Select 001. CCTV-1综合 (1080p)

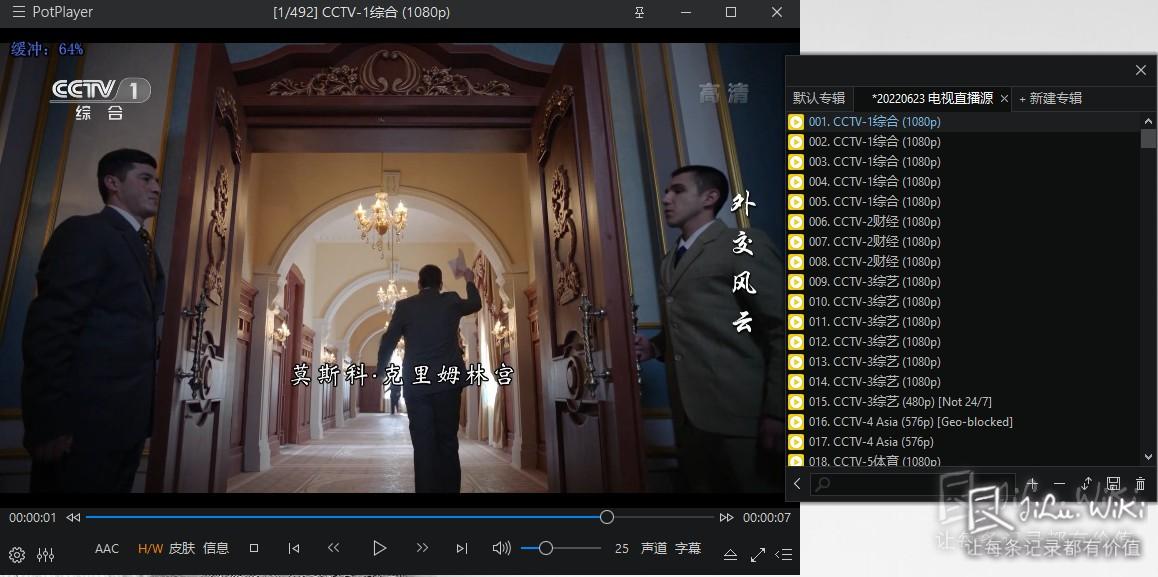[x=964, y=122]
